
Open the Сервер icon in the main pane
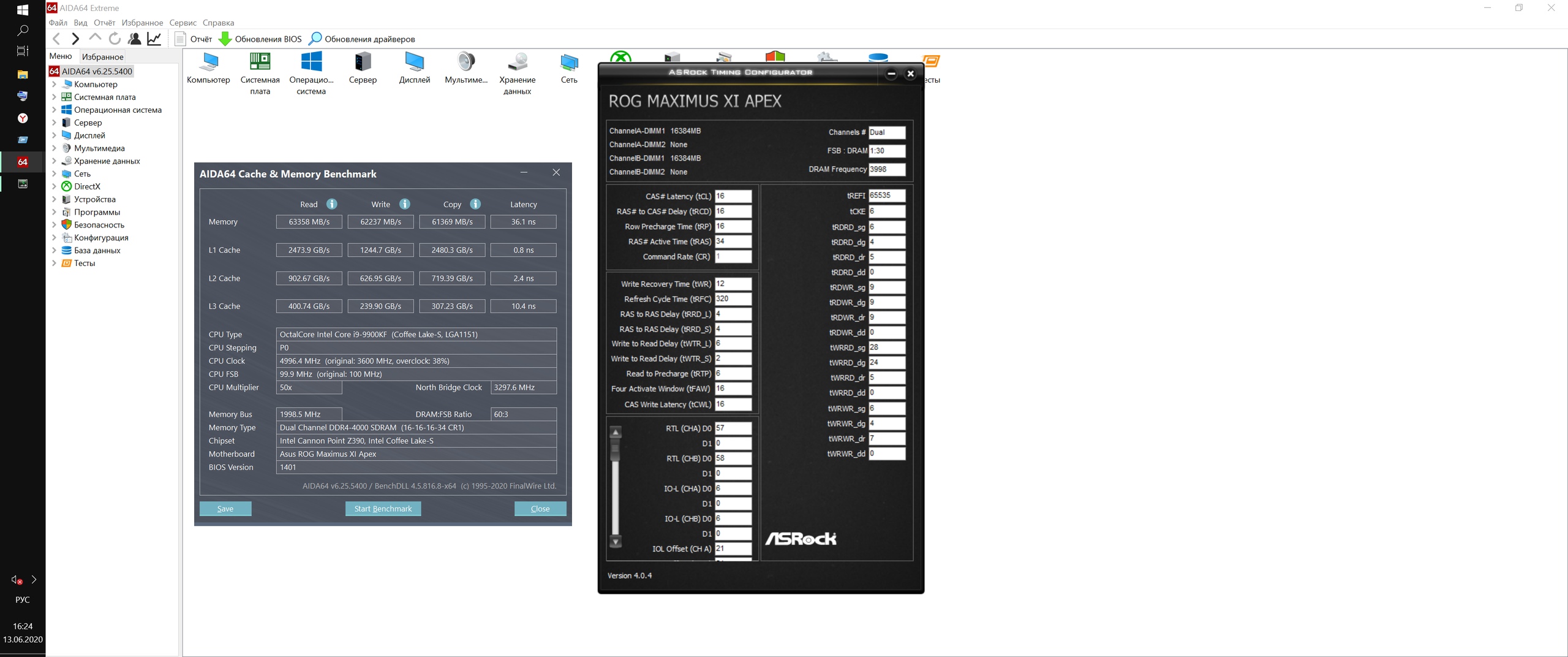pyautogui.click(x=363, y=68)
